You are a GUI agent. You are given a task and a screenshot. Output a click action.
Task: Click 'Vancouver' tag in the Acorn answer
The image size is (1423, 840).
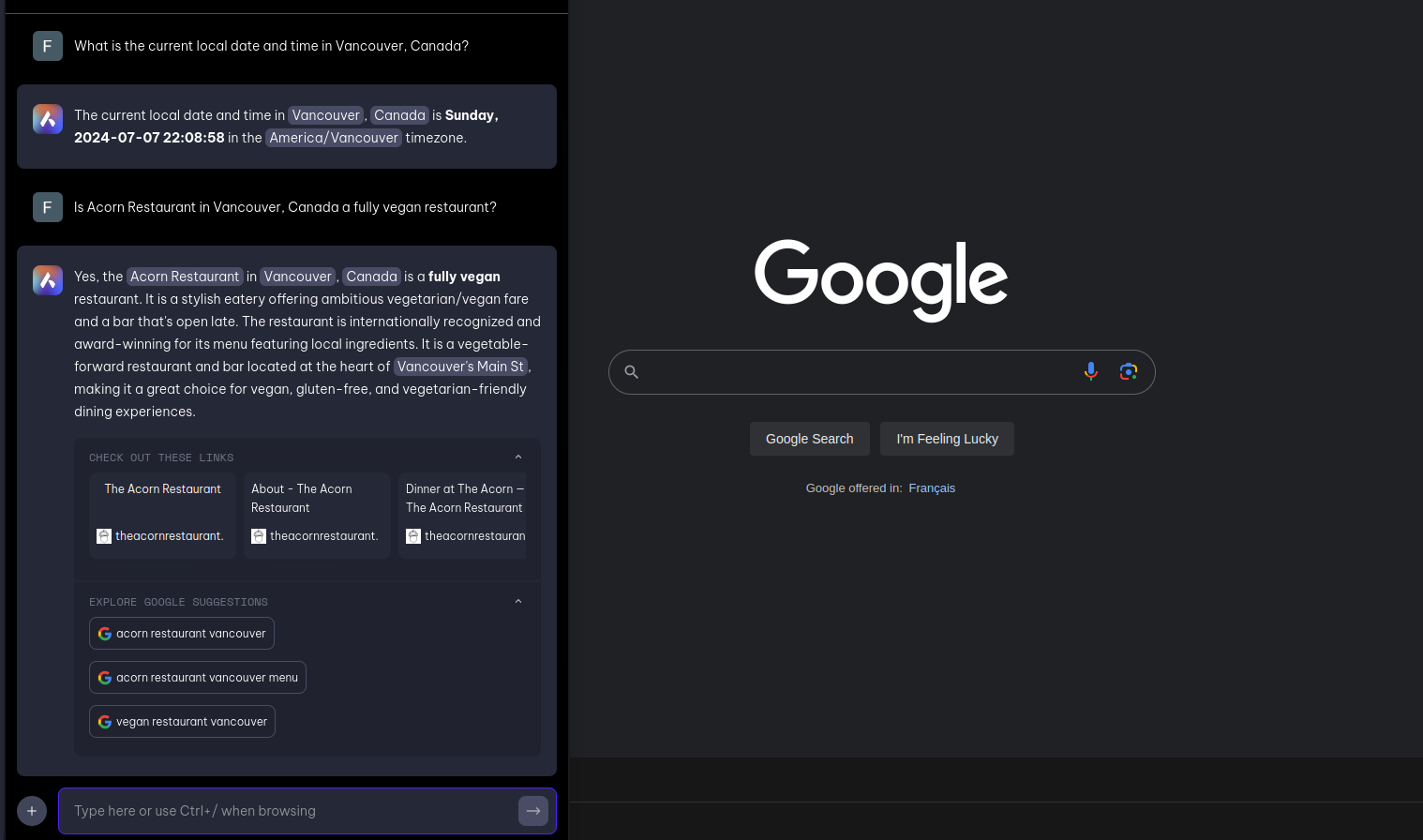[x=298, y=277]
